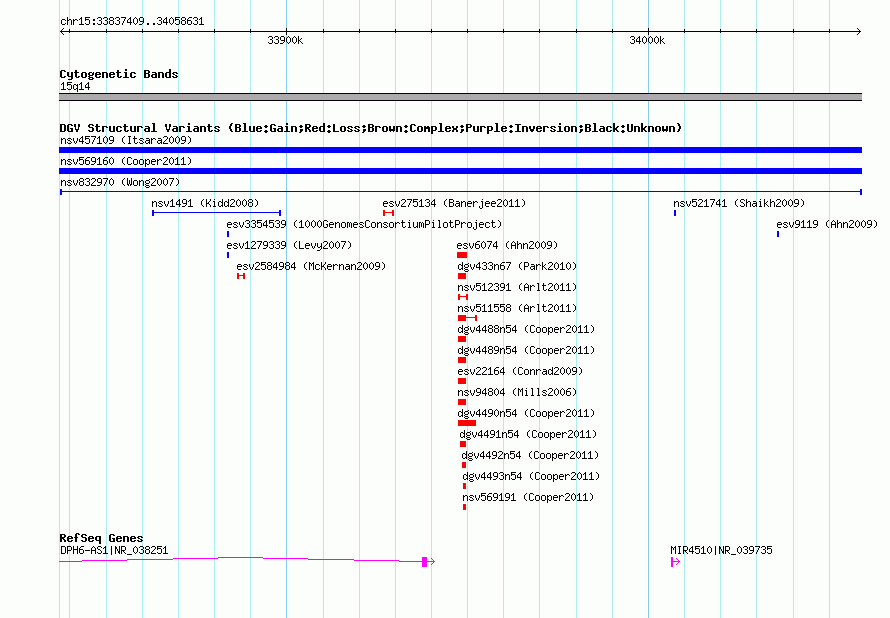
Task: Open esv6074 (Ahn2009) variant label
Action: point(507,245)
